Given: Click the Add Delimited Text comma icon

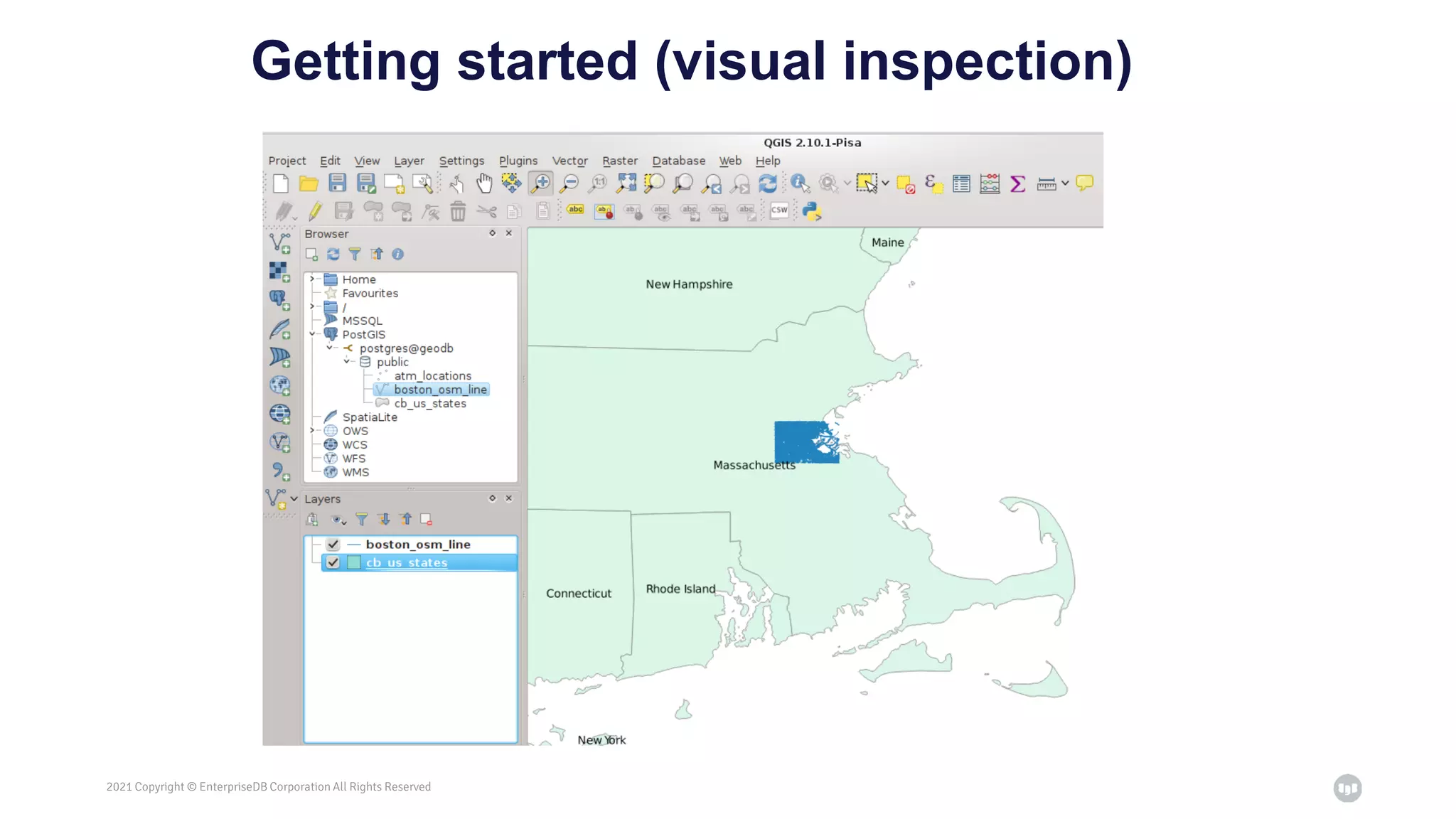Looking at the screenshot, I should click(280, 471).
